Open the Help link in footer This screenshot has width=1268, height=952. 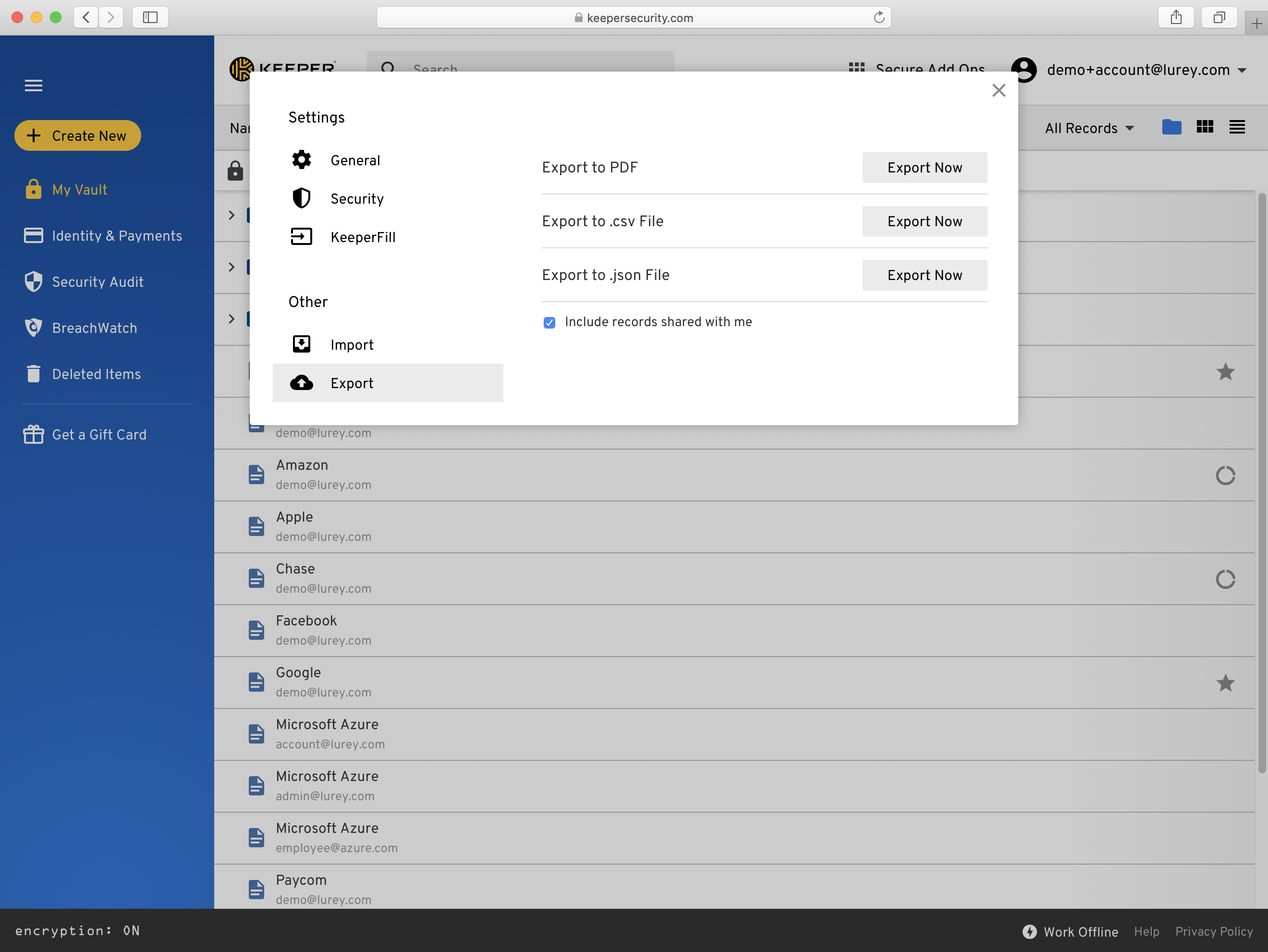[1146, 931]
